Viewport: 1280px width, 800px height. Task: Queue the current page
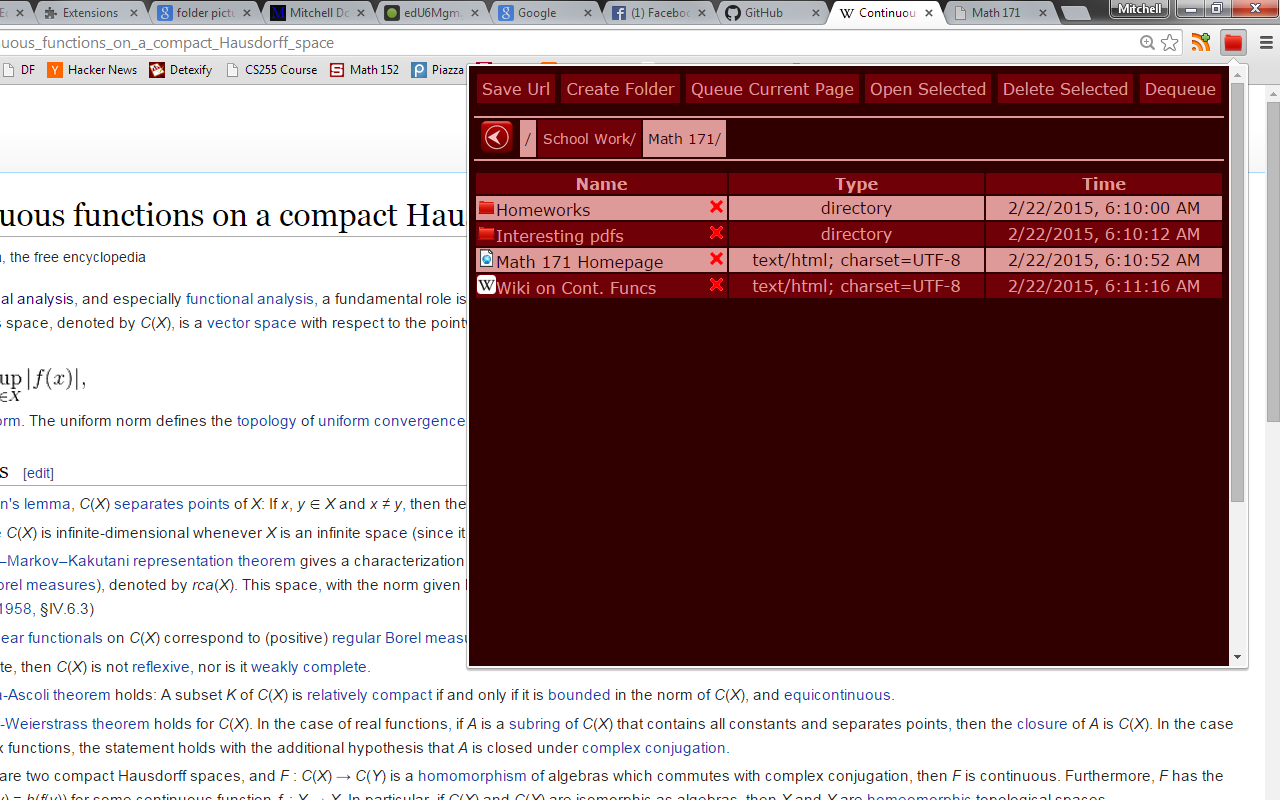pos(771,88)
